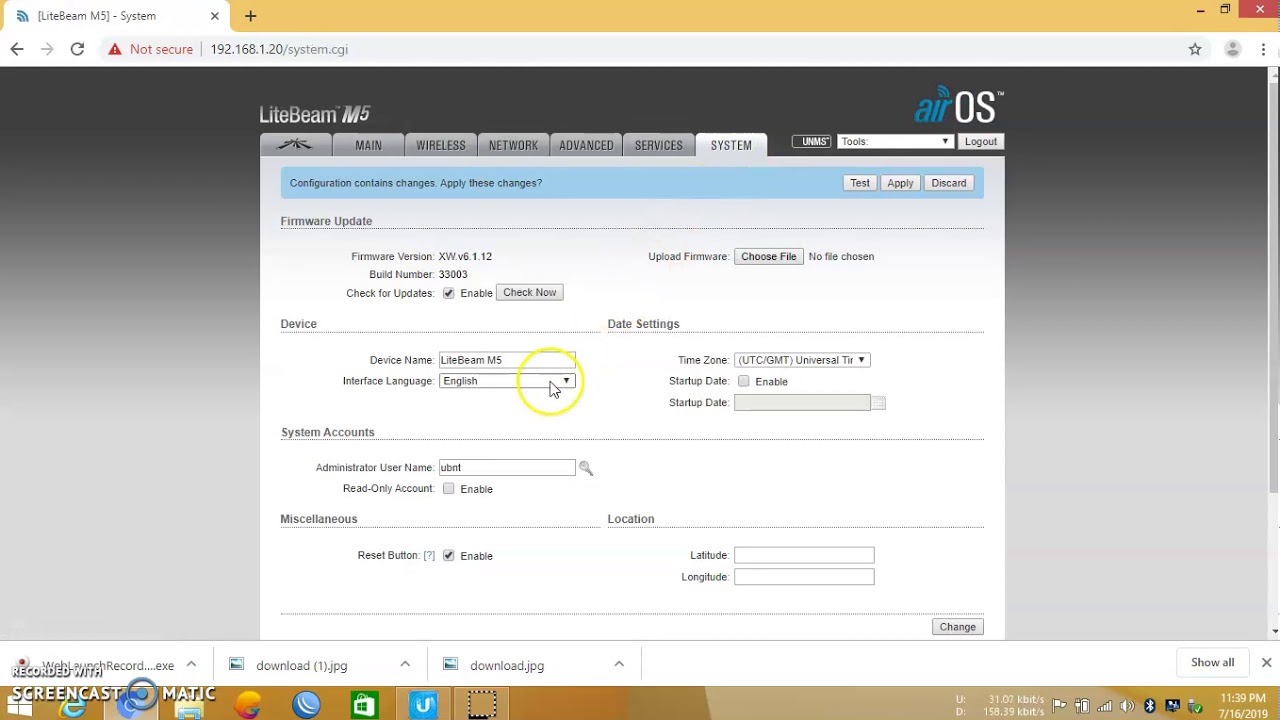This screenshot has width=1280, height=720.
Task: Open the Startup Date calendar picker
Action: [x=878, y=403]
